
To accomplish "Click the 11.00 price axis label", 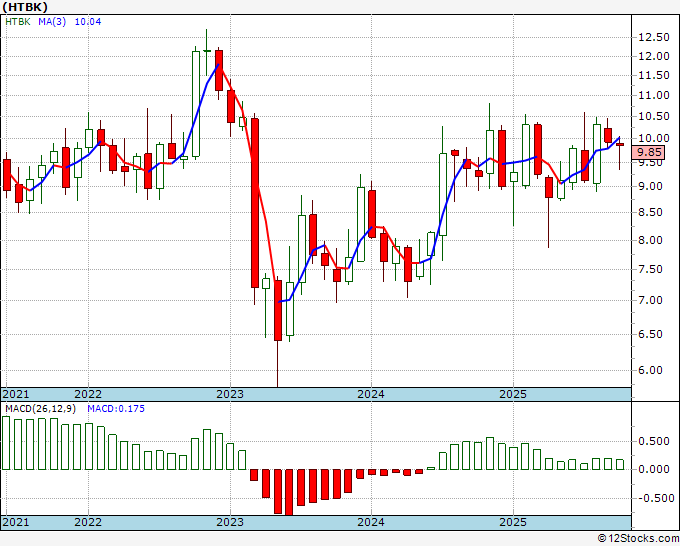I will [x=654, y=96].
